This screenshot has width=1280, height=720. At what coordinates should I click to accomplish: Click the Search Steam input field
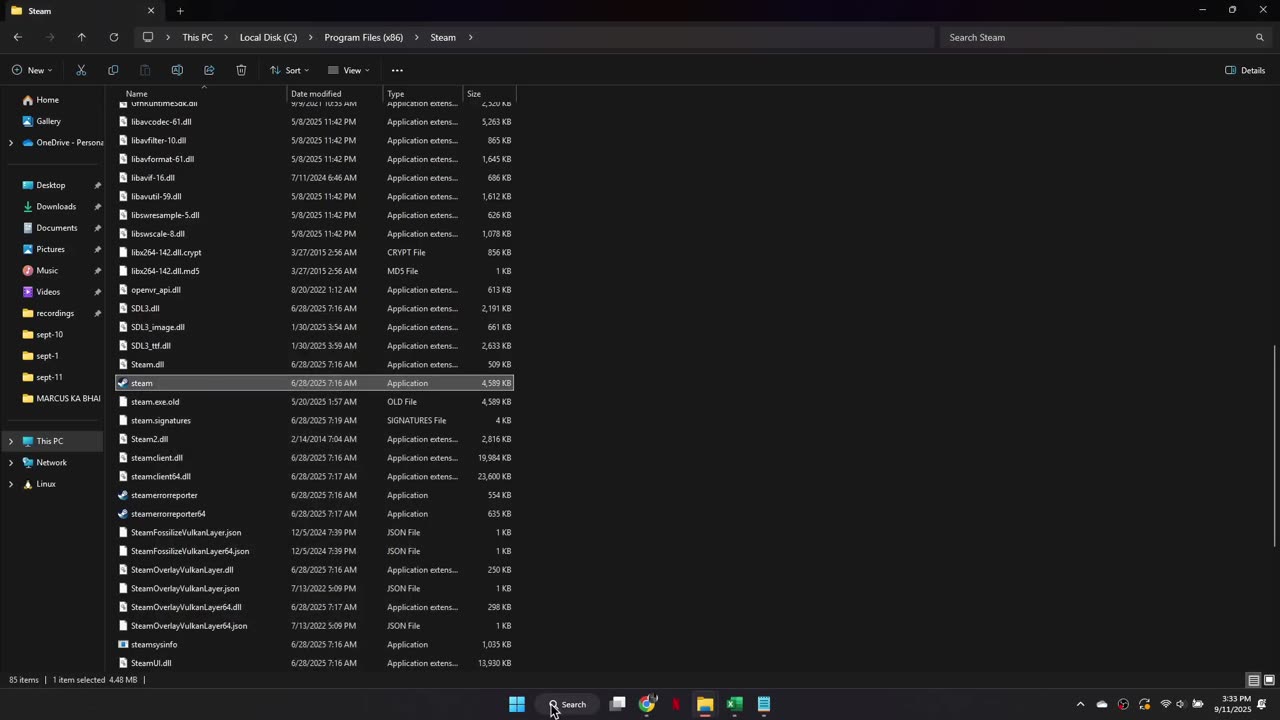[x=1095, y=37]
